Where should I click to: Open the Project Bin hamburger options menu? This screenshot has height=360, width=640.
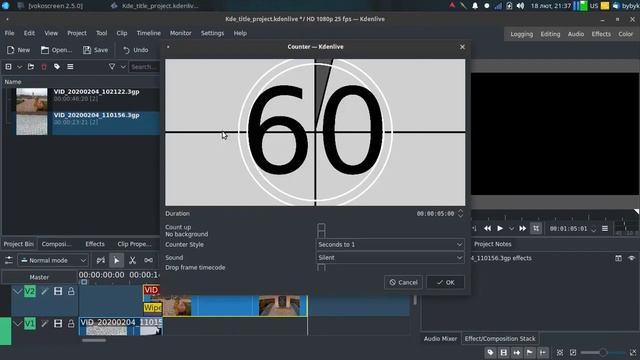(70, 67)
